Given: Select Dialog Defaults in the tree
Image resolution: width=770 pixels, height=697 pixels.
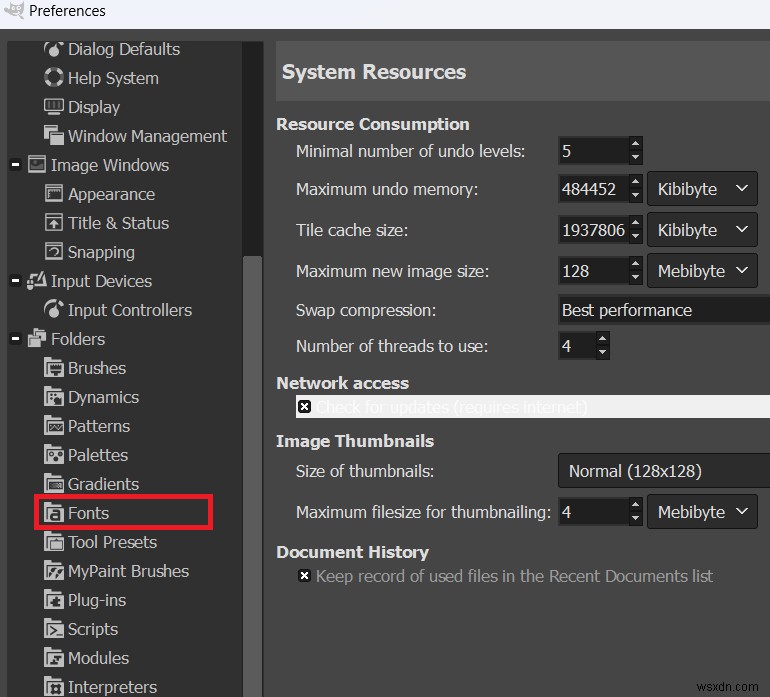Looking at the screenshot, I should [x=124, y=49].
